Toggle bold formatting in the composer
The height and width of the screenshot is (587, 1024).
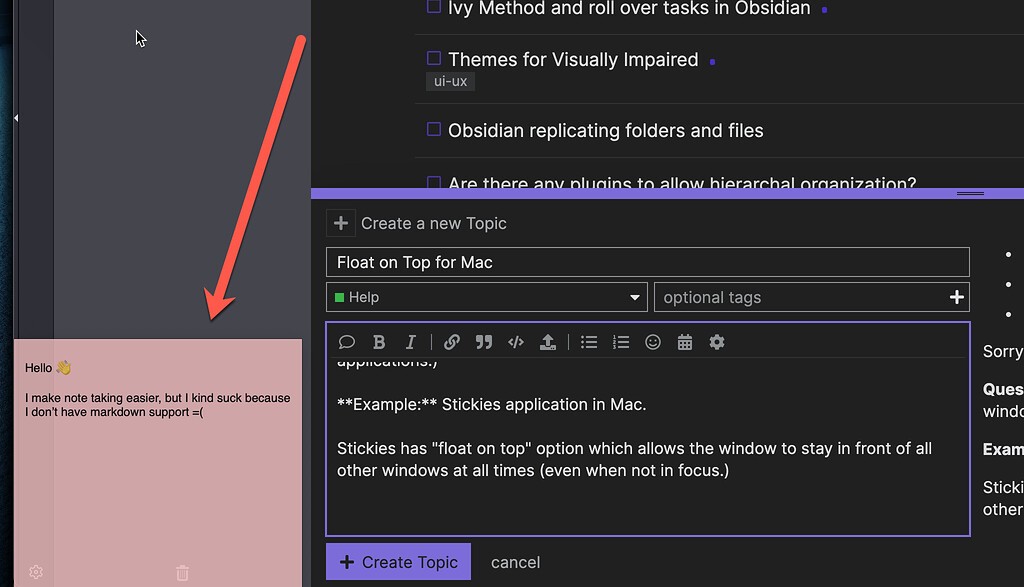tap(379, 342)
